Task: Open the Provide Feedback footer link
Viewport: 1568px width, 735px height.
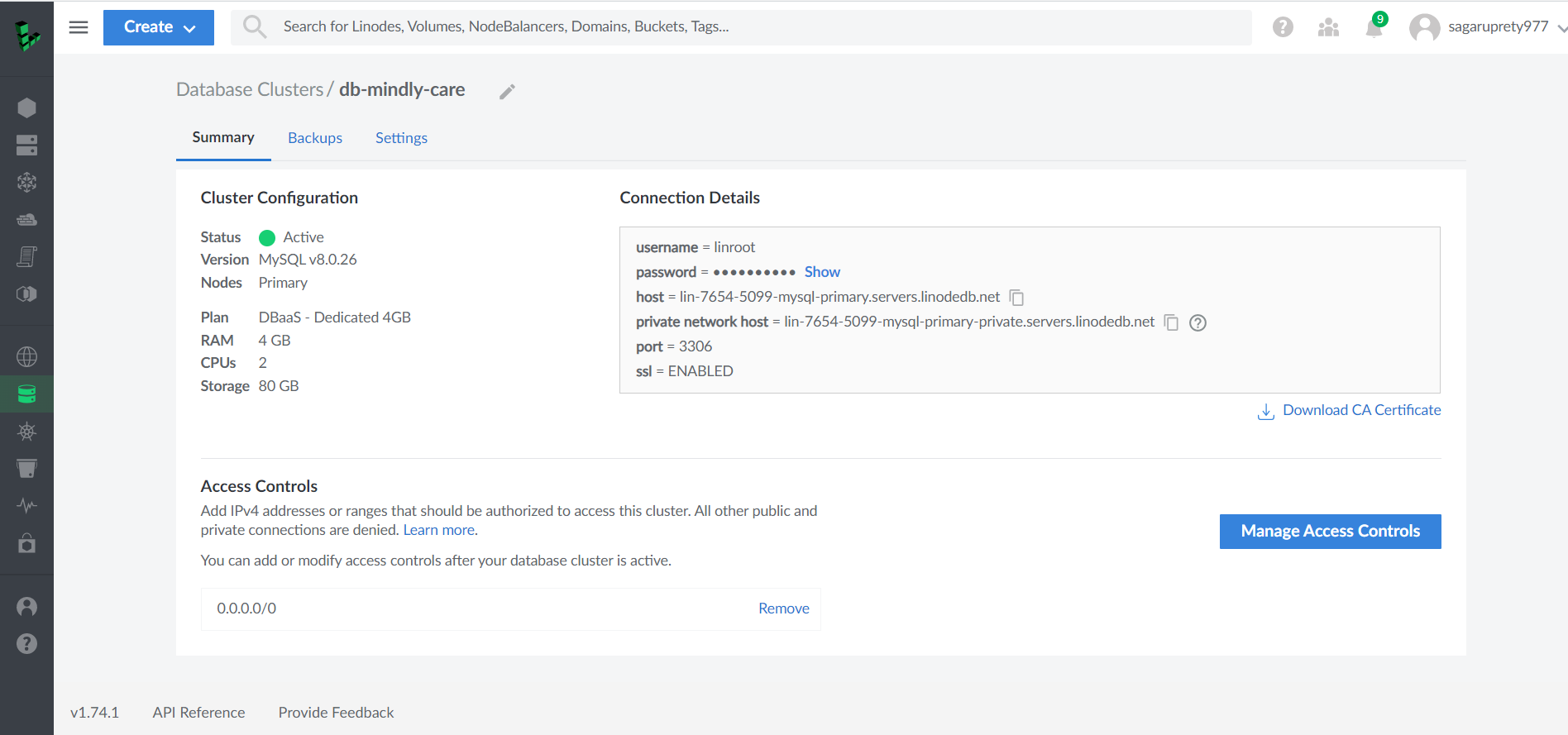Action: pyautogui.click(x=336, y=713)
